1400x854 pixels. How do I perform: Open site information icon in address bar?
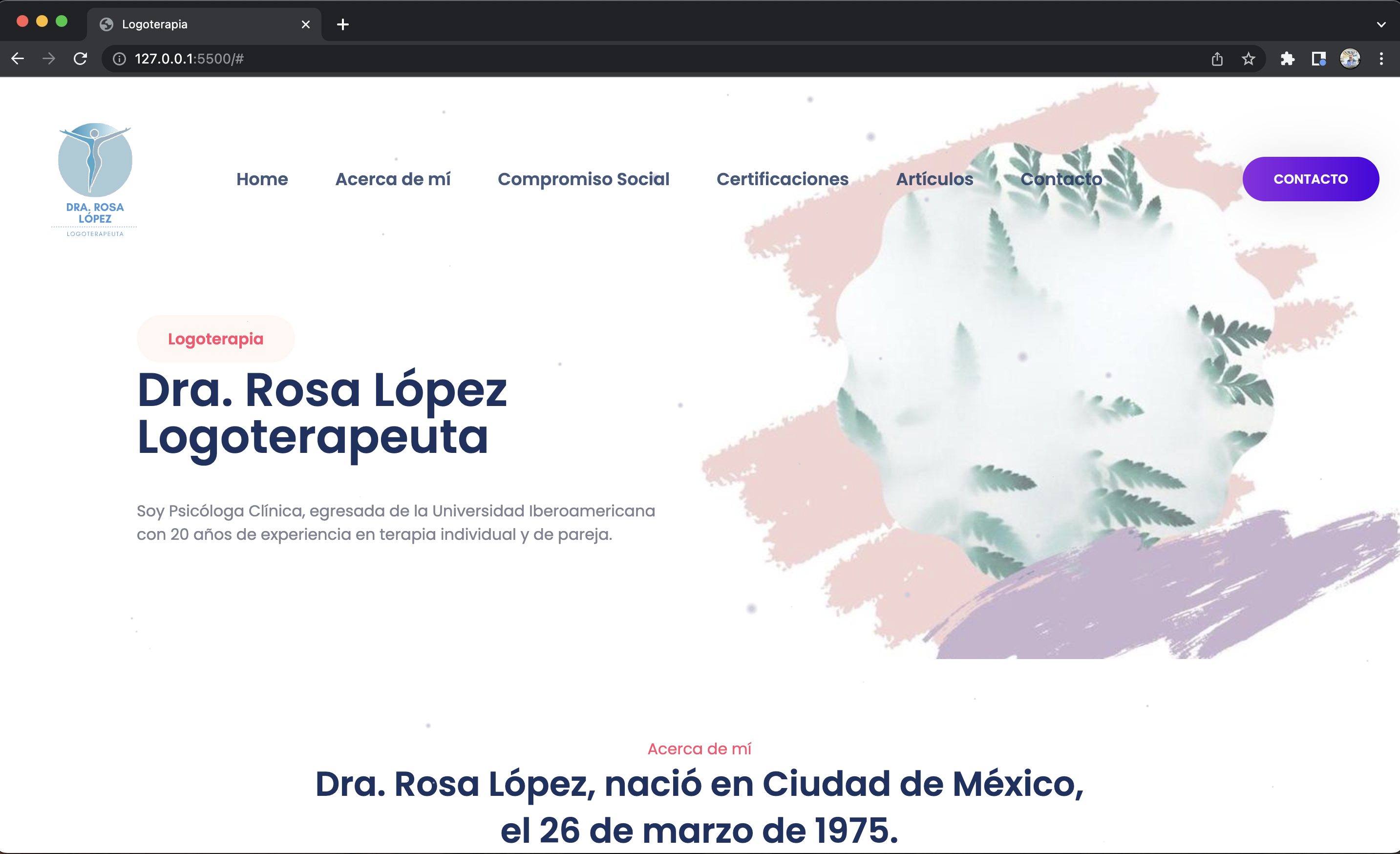pyautogui.click(x=119, y=59)
